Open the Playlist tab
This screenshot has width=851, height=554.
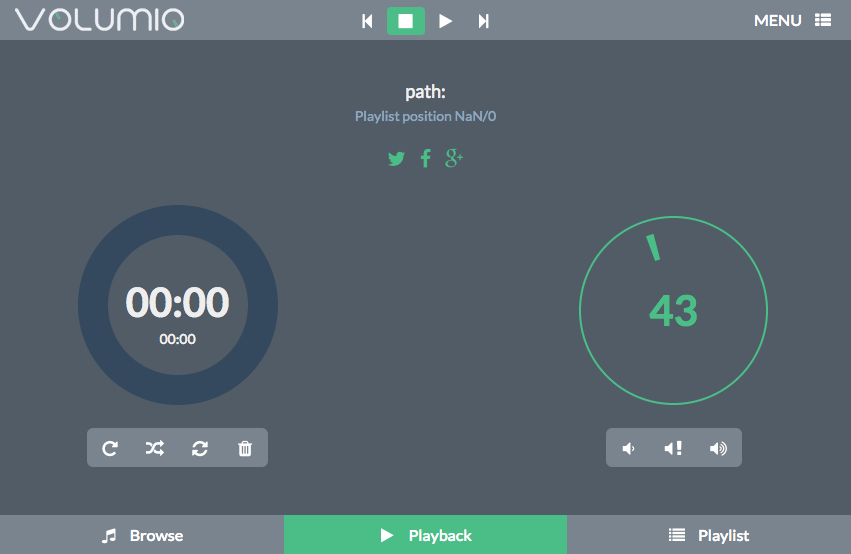(709, 535)
